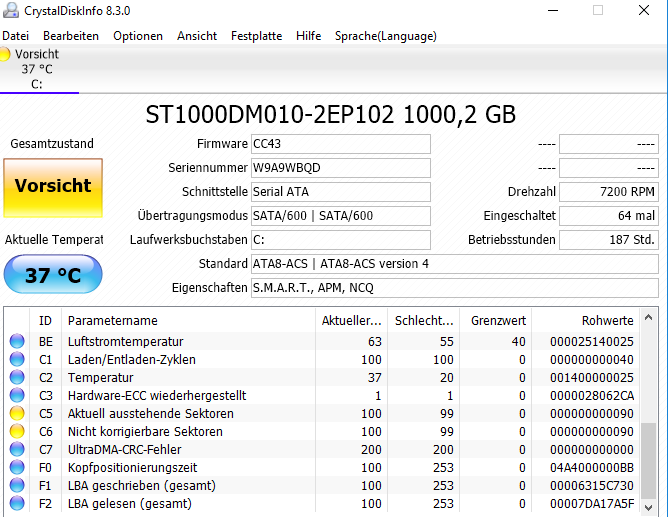Click the Firmware field containing CC43
Screen dimensions: 668x517
(x=341, y=144)
